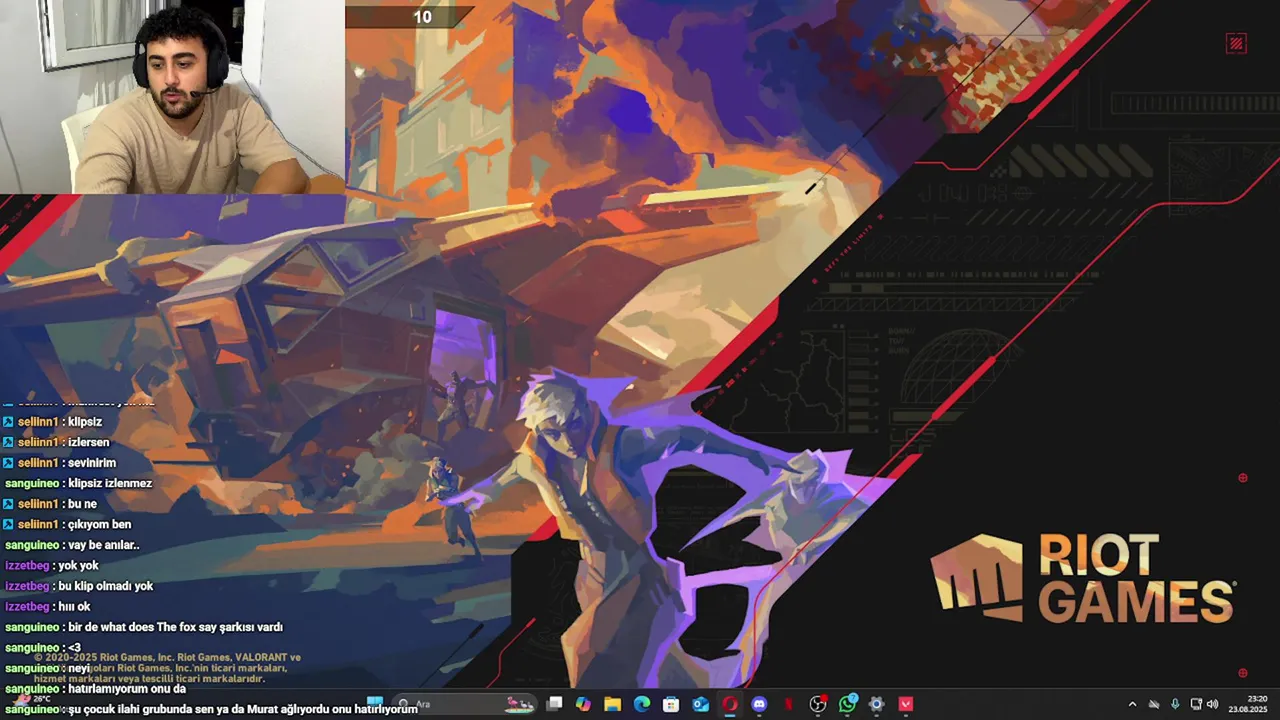Click sellinn1's 'çıkıyom ben' message
This screenshot has height=720, width=1280.
click(99, 524)
